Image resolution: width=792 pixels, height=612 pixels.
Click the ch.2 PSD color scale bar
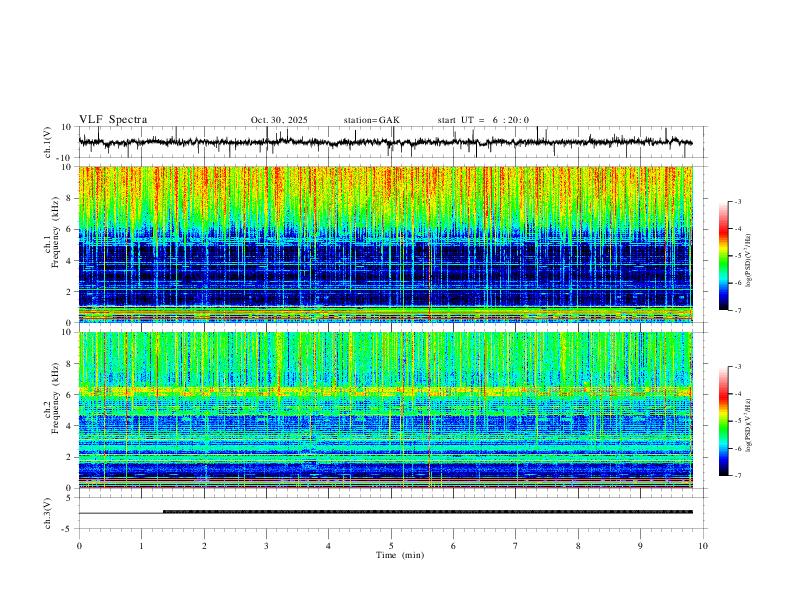coord(723,421)
